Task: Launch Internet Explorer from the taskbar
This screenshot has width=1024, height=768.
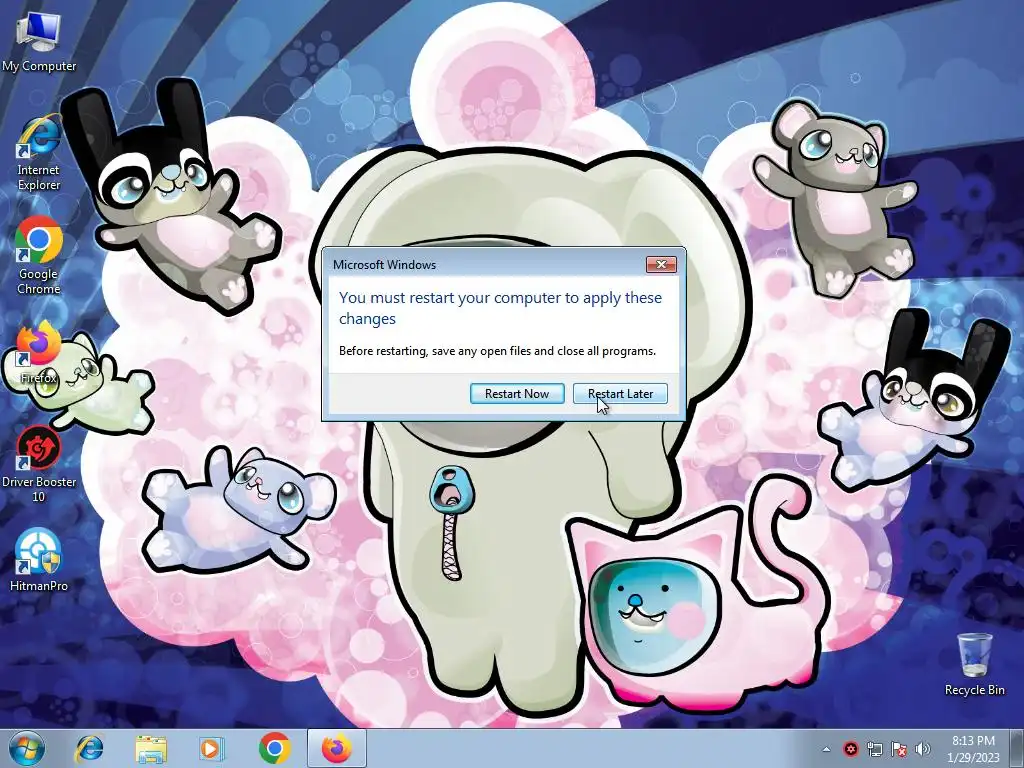Action: (89, 749)
